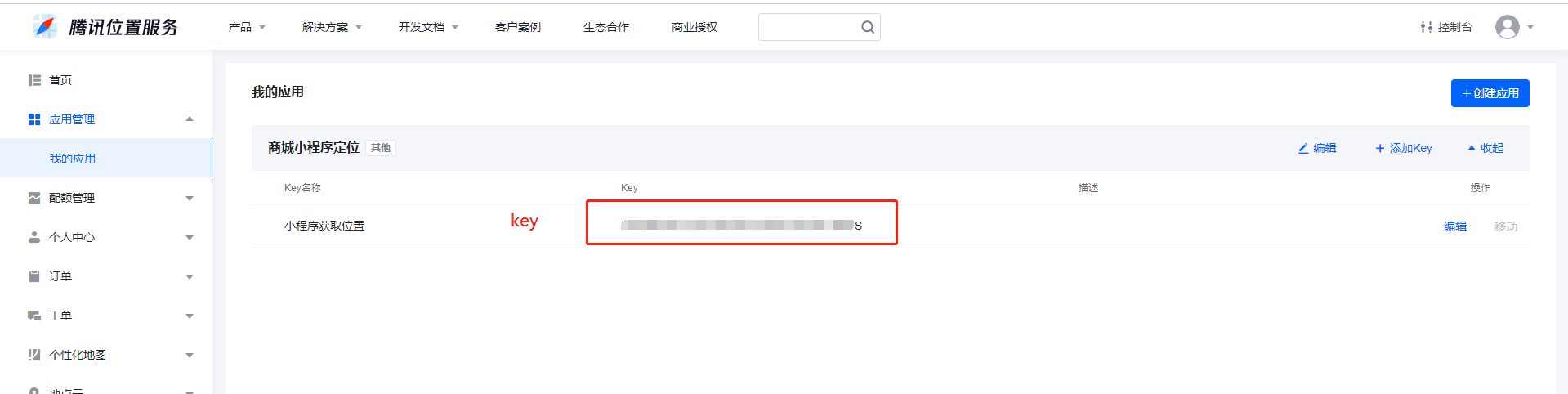Click the 首页 list icon in sidebar
Image resolution: width=1568 pixels, height=394 pixels.
point(34,80)
